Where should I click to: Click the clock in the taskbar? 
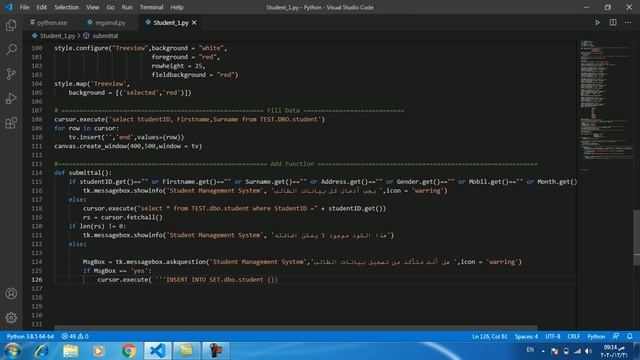coord(614,351)
